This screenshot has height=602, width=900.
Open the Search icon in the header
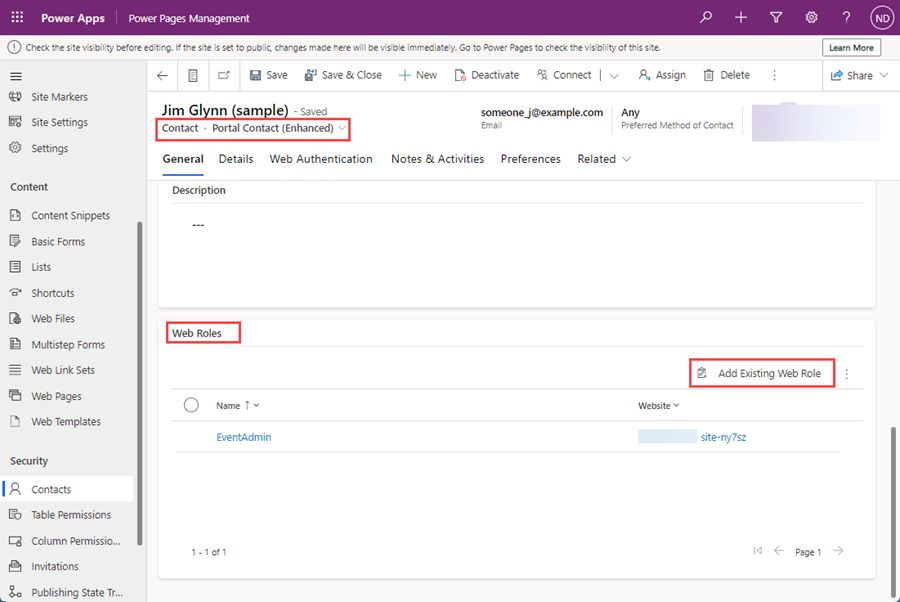pyautogui.click(x=706, y=17)
